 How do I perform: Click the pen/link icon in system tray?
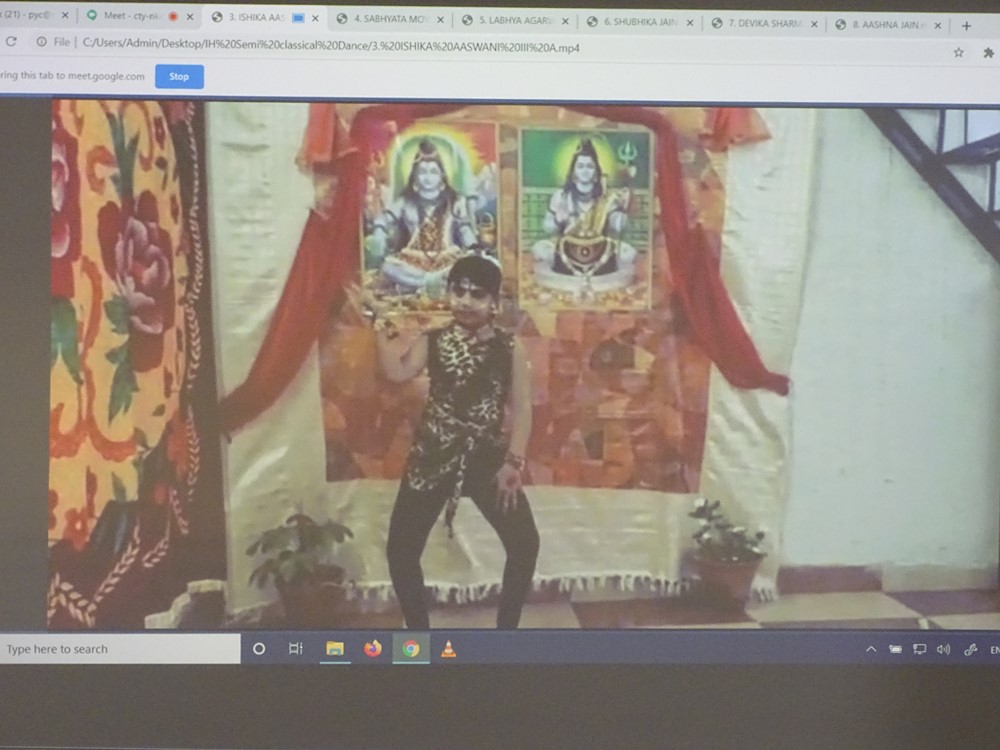click(970, 650)
